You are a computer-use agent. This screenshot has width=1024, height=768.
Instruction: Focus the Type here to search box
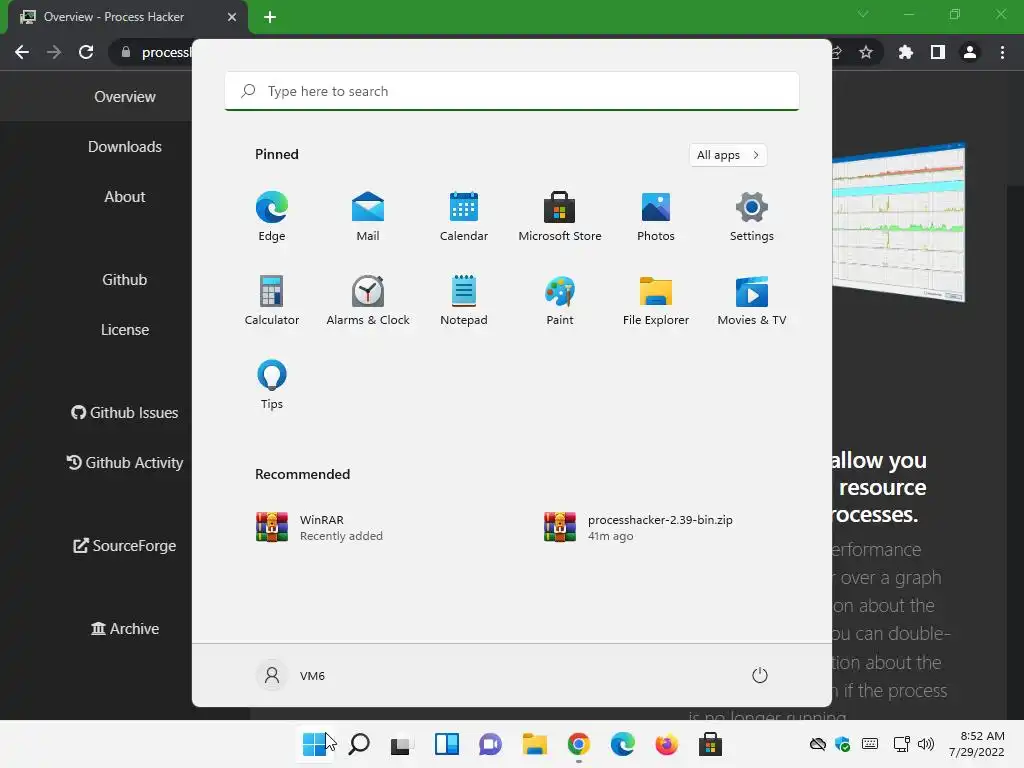pyautogui.click(x=512, y=91)
